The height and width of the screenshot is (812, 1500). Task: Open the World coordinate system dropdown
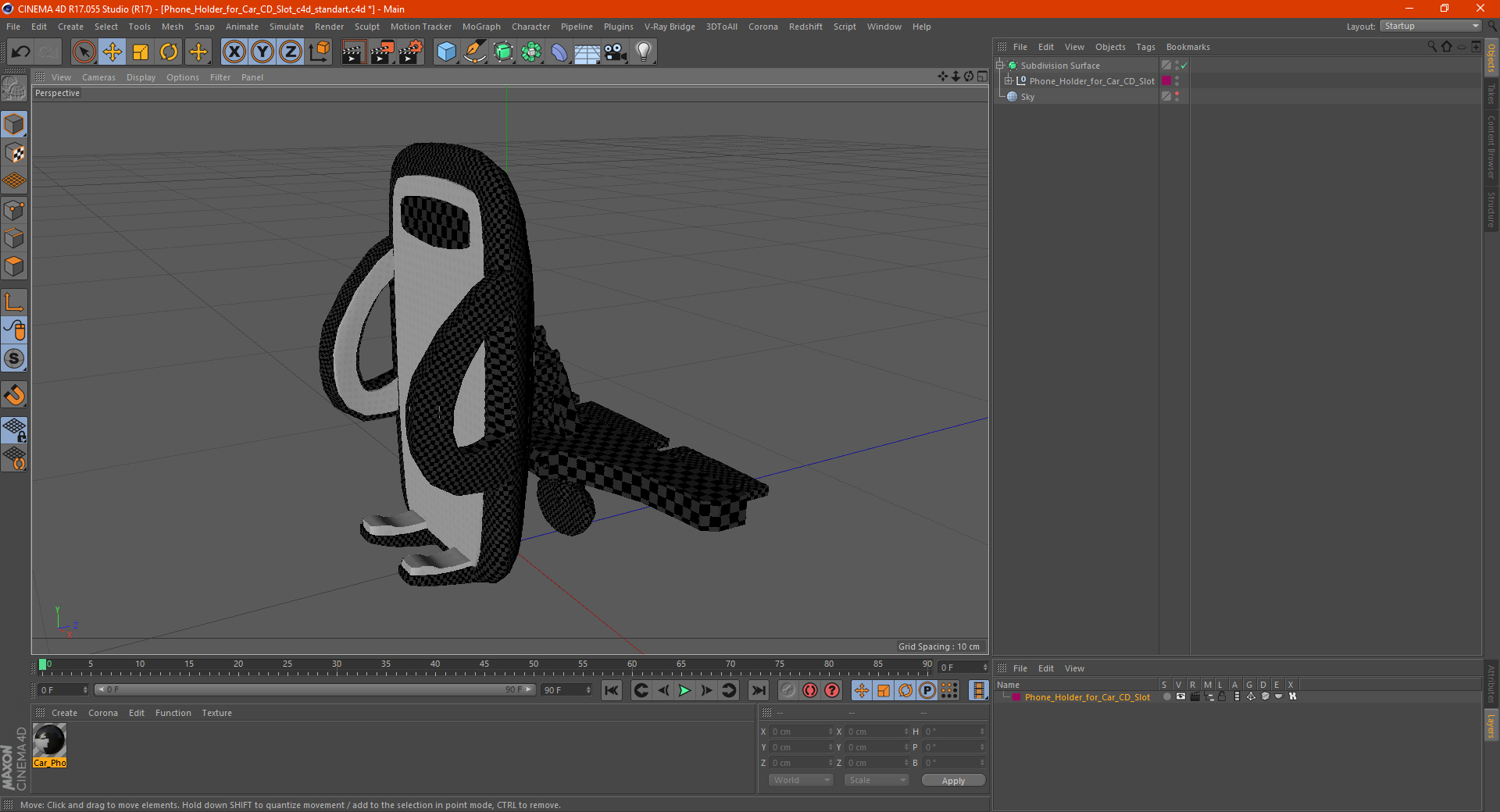[801, 780]
